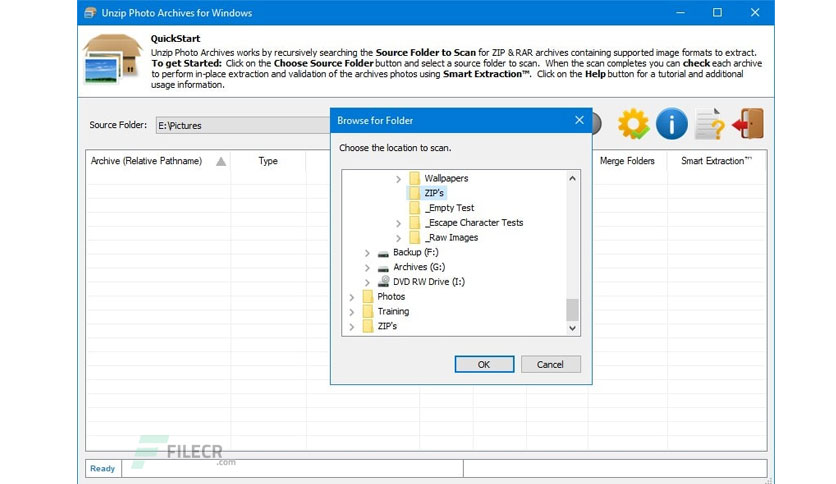Click the DVD RW Drive disc icon
Screen dimensions: 836x484
(x=383, y=281)
